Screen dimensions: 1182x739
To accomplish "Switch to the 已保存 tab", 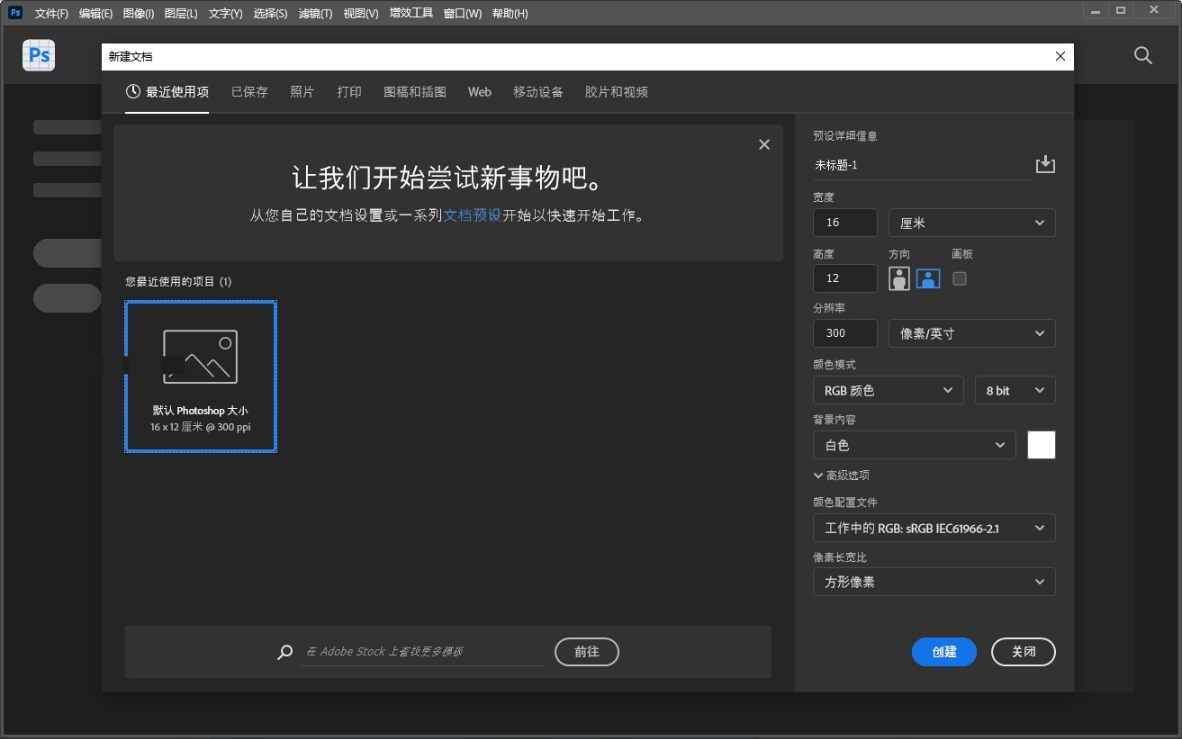I will click(250, 91).
